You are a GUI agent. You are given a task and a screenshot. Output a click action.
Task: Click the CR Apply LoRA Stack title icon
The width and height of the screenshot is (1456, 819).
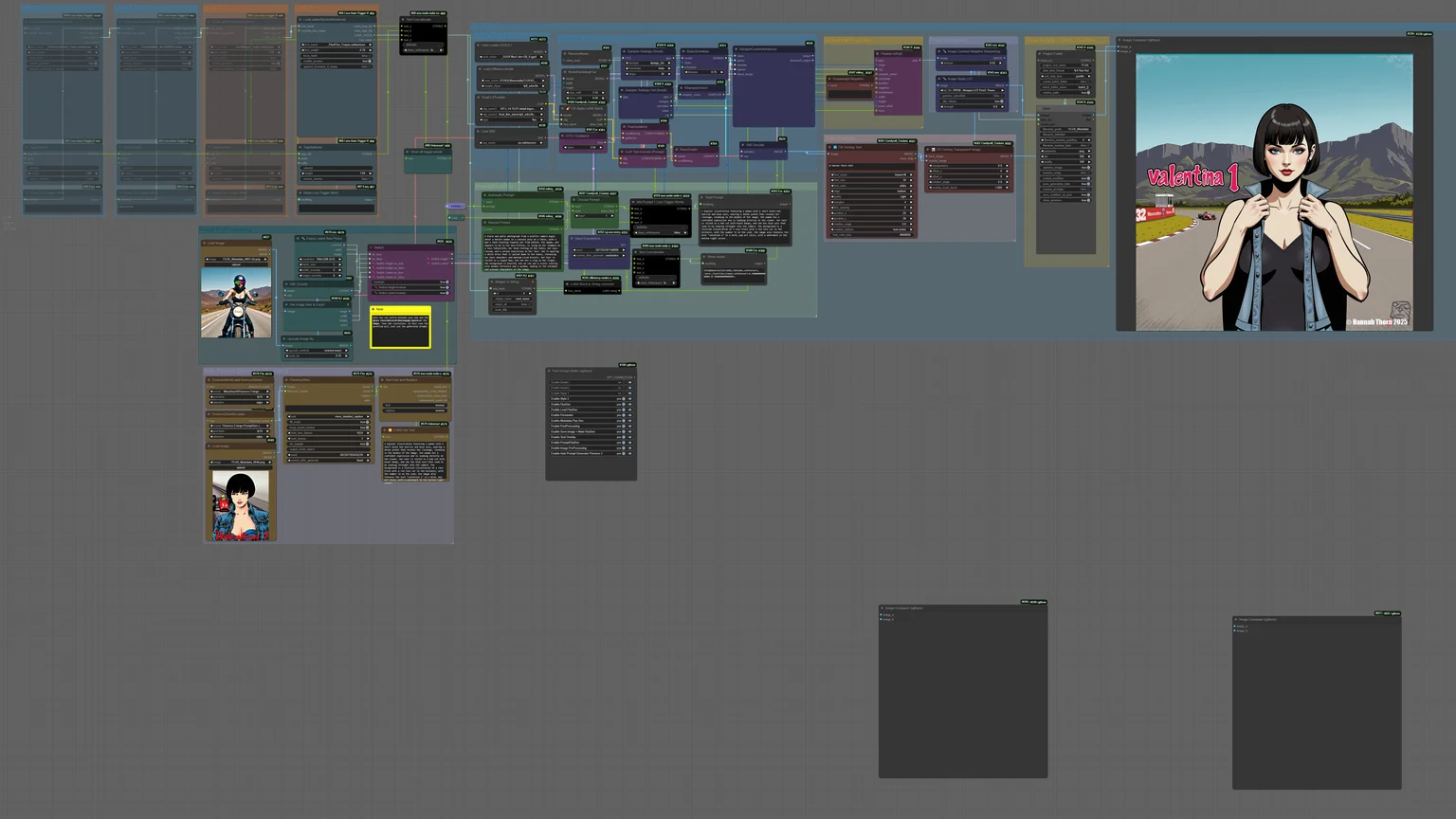click(569, 109)
